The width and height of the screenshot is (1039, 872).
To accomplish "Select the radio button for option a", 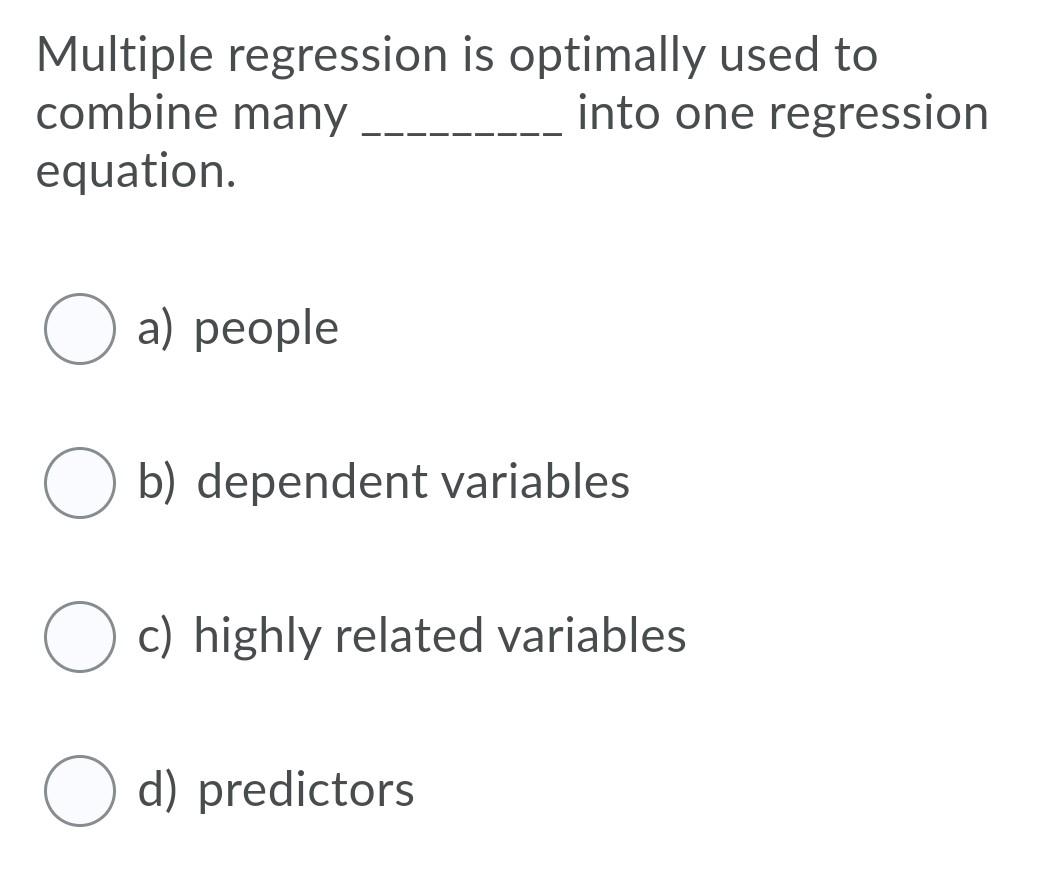I will pos(80,326).
